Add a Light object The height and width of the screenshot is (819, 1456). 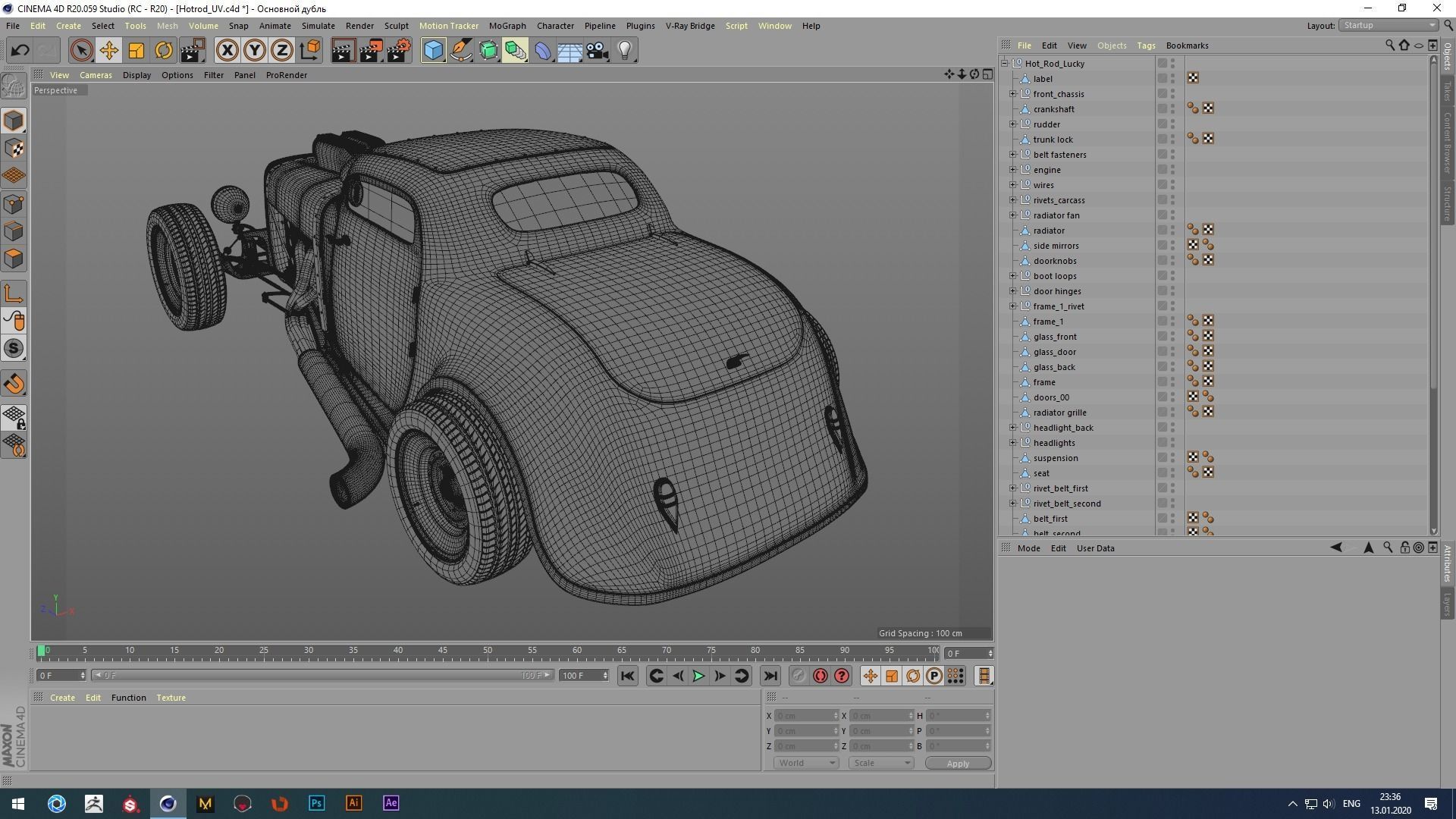pos(624,51)
